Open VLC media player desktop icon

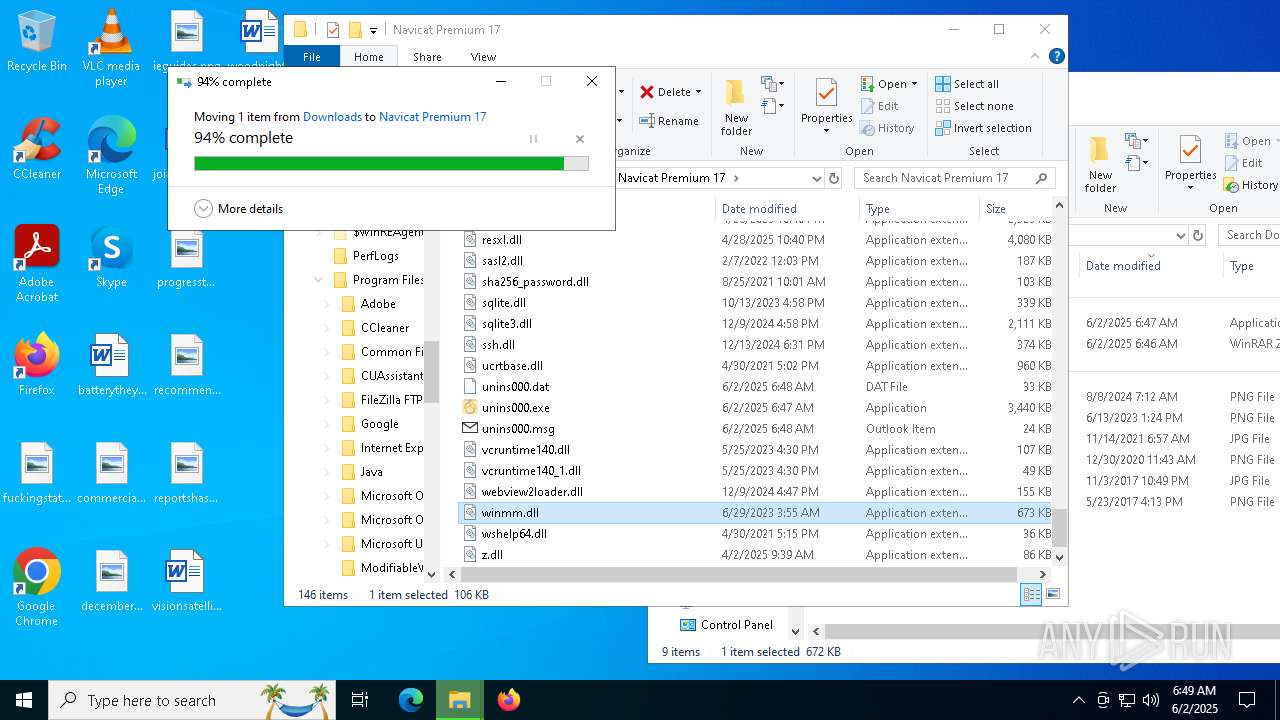tap(111, 48)
